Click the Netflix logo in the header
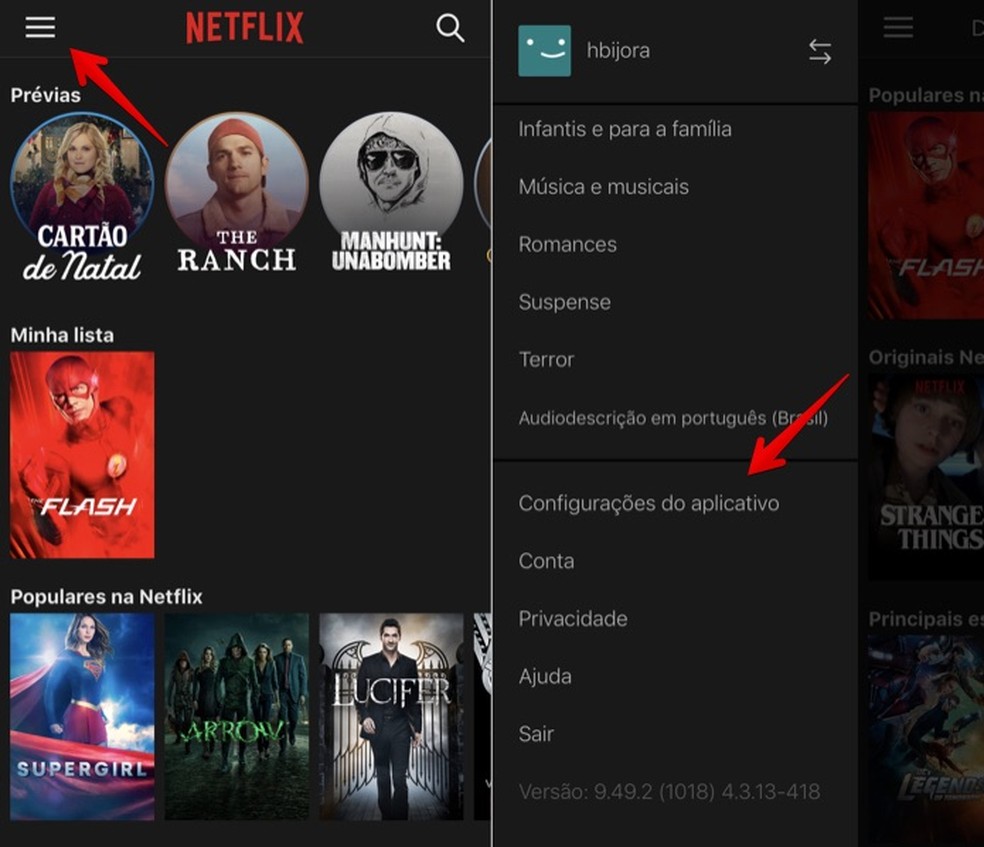This screenshot has width=984, height=847. [245, 28]
